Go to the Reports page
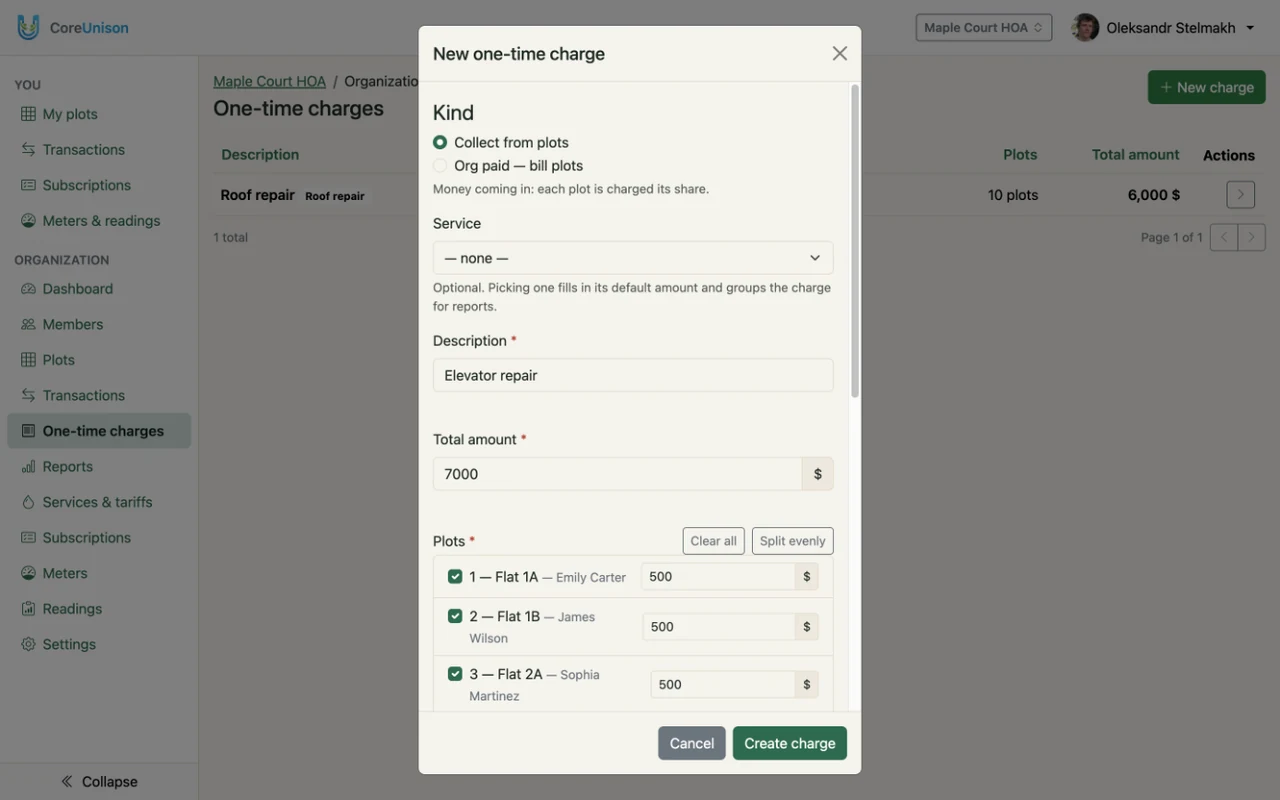 [99, 466]
